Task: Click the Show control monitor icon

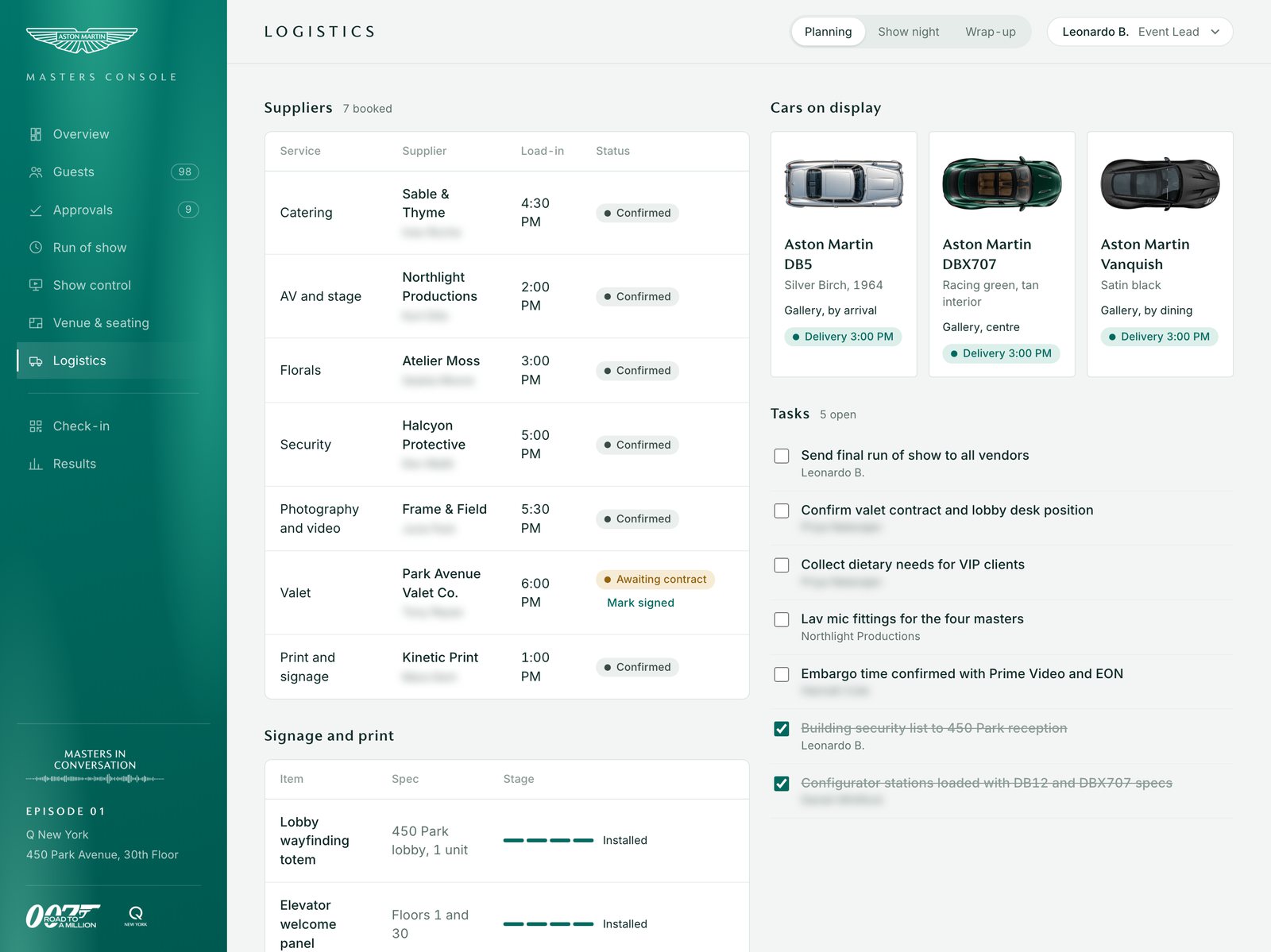Action: pos(36,285)
